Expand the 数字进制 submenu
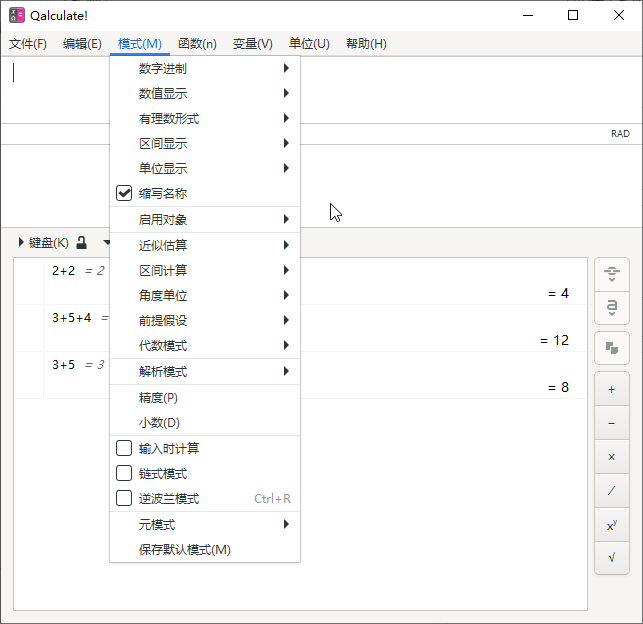This screenshot has width=643, height=624. 205,68
